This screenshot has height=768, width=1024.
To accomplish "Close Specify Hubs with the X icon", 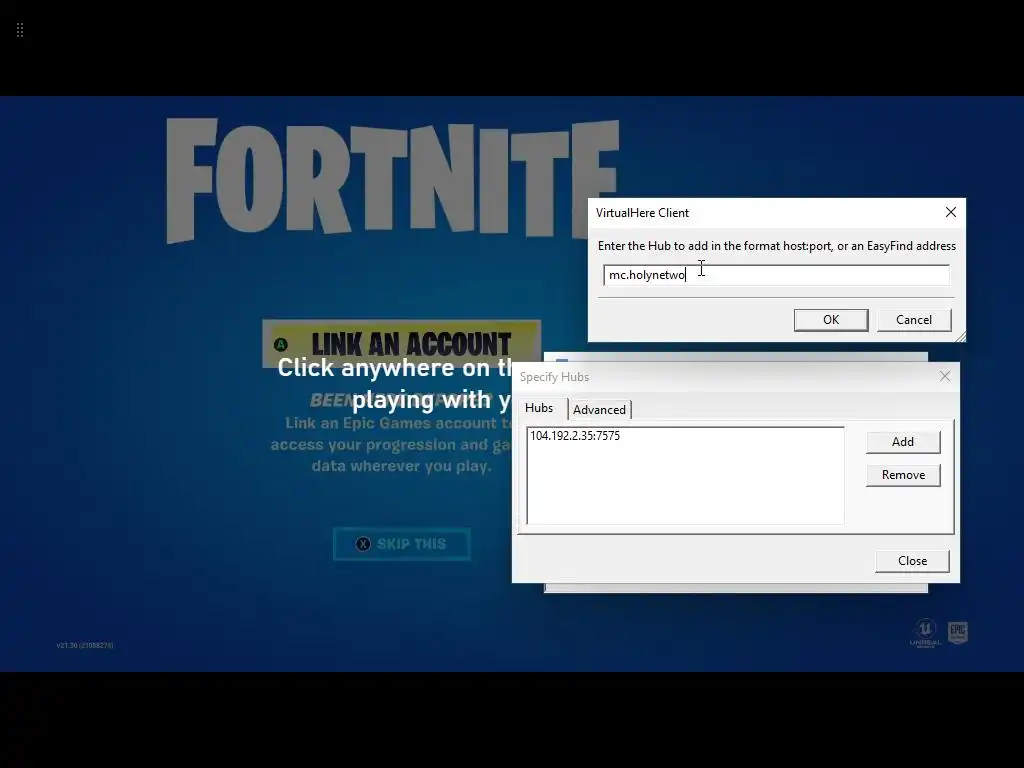I will (x=945, y=376).
